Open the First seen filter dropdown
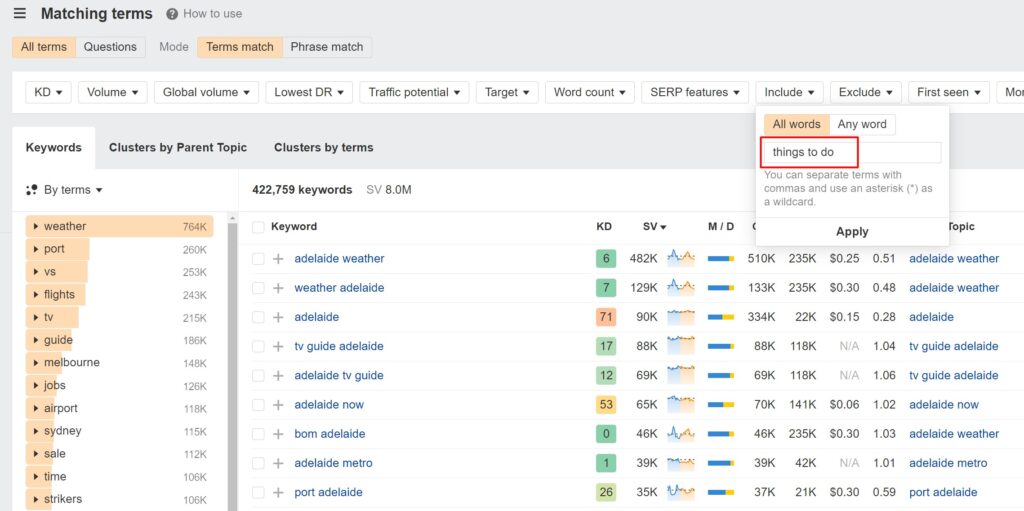 pos(949,92)
